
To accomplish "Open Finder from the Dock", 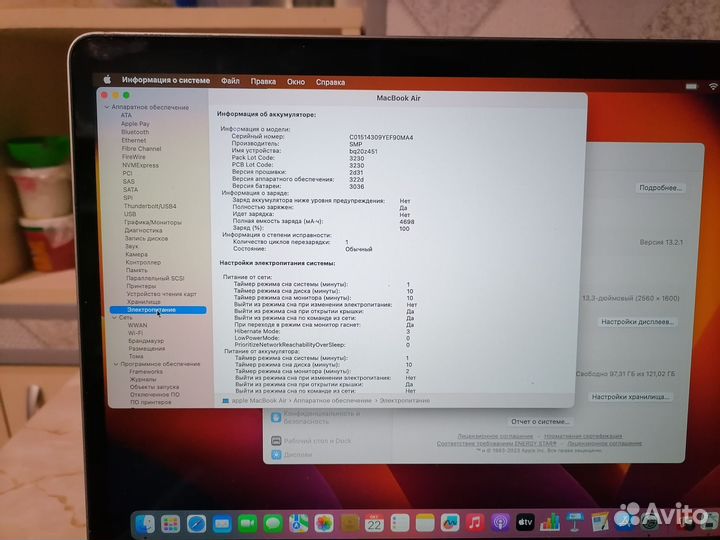I will pyautogui.click(x=145, y=523).
